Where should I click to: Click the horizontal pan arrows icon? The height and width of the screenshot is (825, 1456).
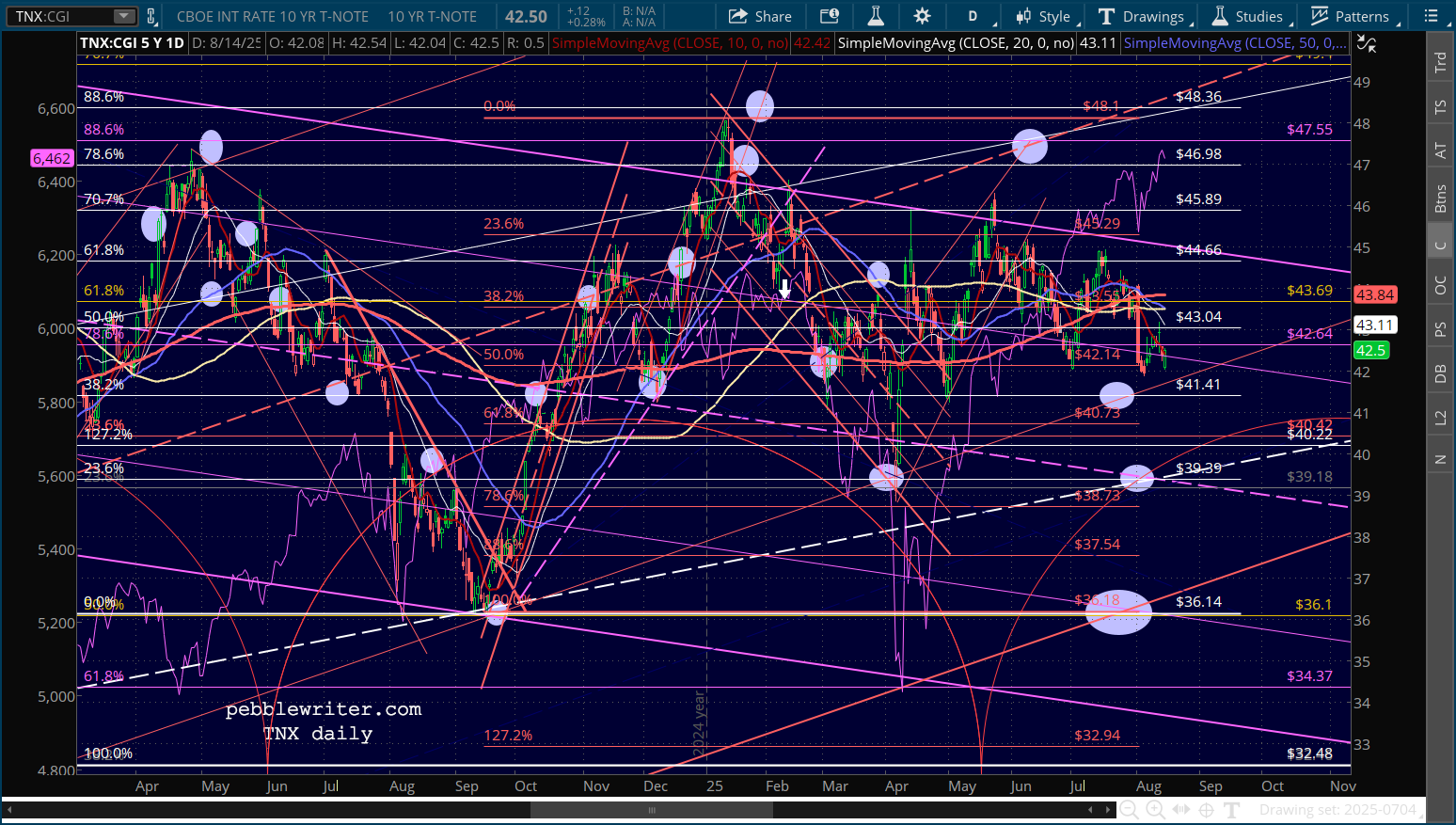(1181, 810)
